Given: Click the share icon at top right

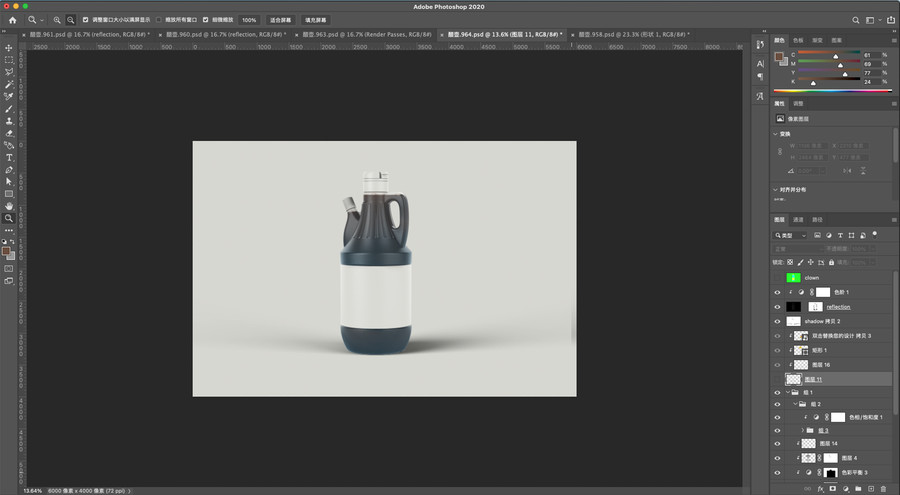Looking at the screenshot, I should tap(891, 20).
